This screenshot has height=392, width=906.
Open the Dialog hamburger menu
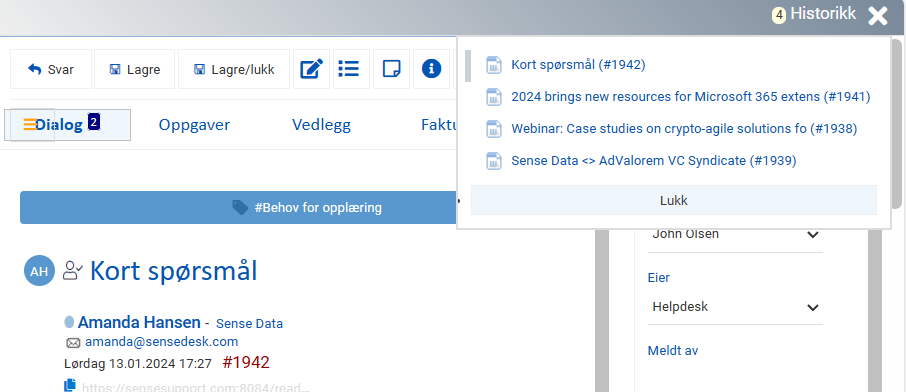[29, 124]
